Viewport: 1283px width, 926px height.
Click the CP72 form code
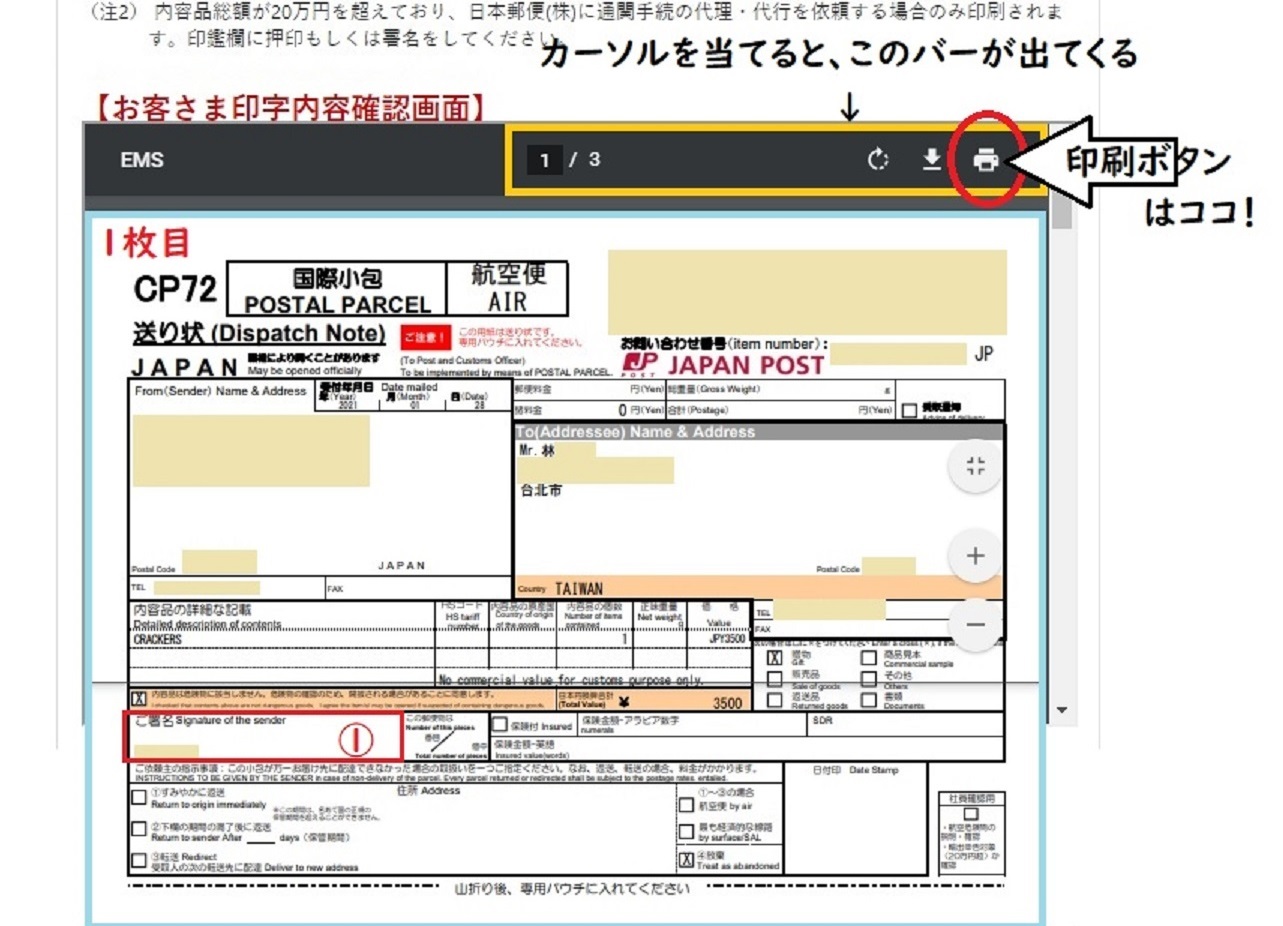click(175, 289)
